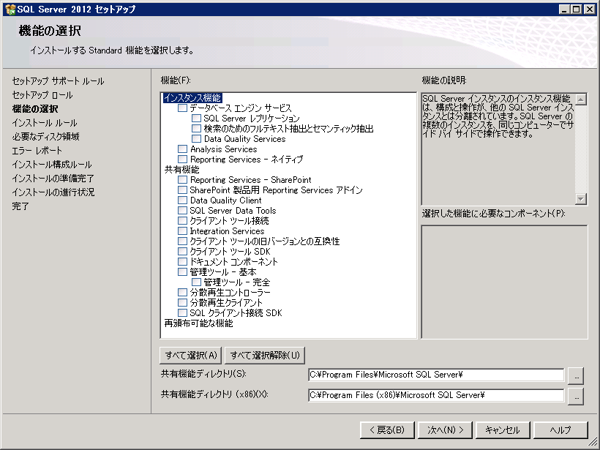
Task: Click the セットアップ サポート ルール step
Action: click(x=58, y=81)
